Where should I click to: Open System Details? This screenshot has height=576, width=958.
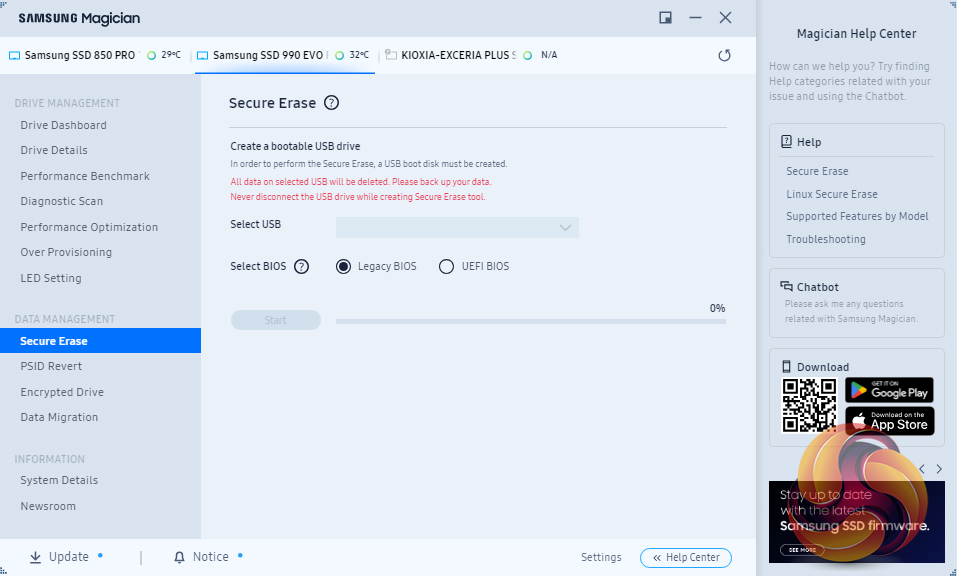(59, 480)
